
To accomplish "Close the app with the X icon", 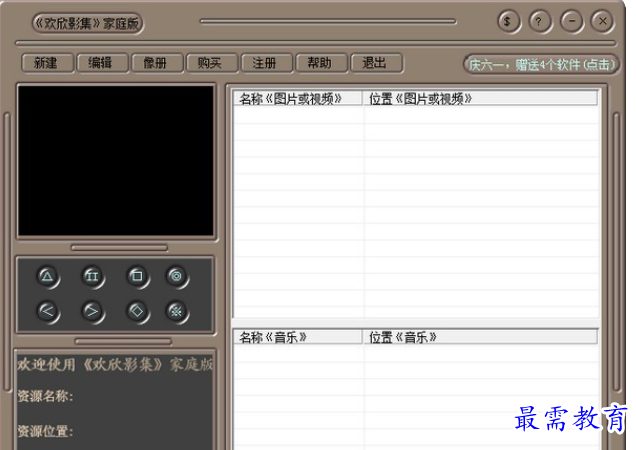I will [x=603, y=21].
